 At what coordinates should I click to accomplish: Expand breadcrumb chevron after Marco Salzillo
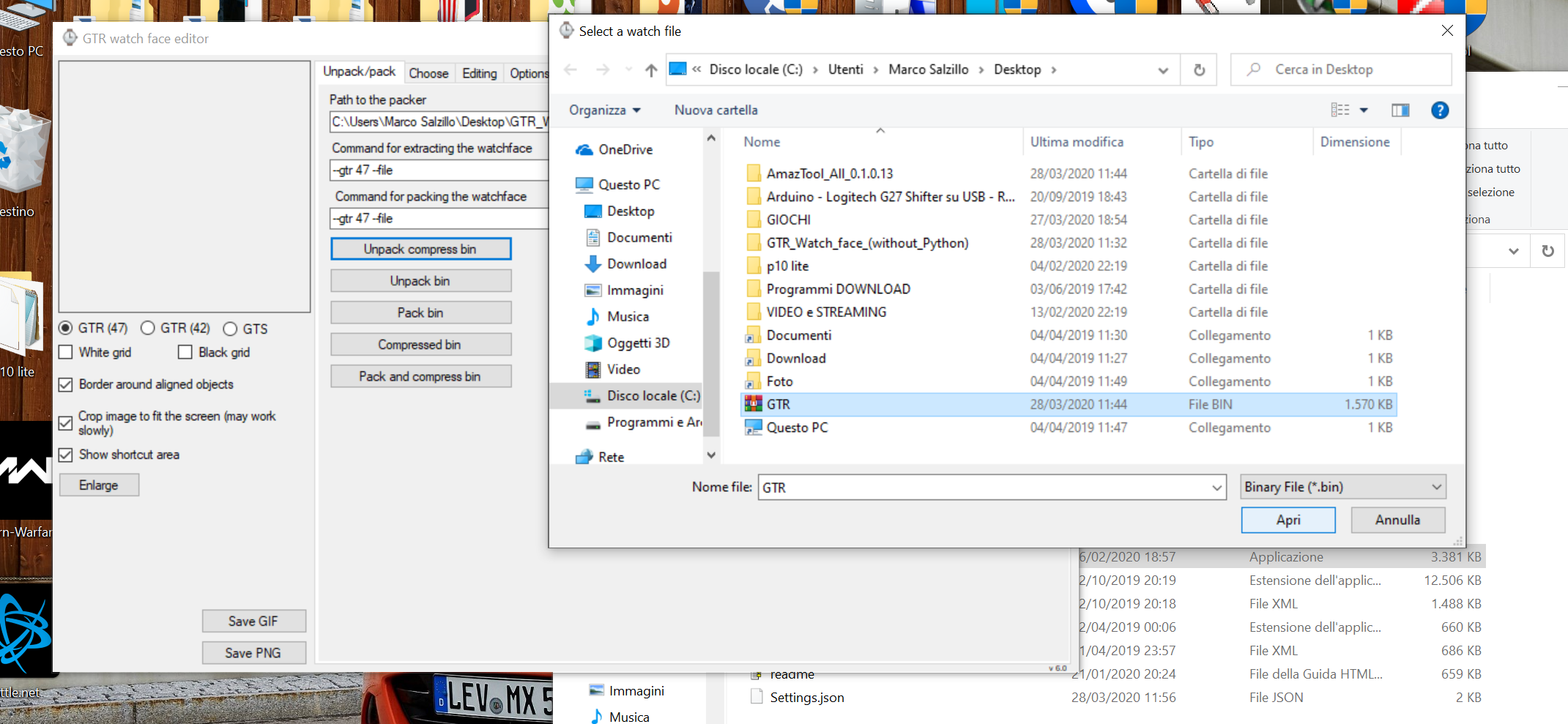click(x=981, y=70)
